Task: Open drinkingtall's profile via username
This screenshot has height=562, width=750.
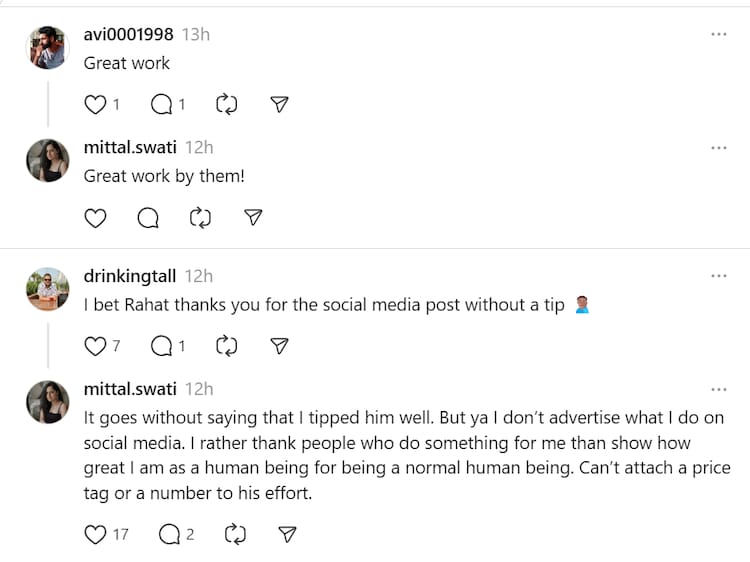Action: (x=131, y=276)
